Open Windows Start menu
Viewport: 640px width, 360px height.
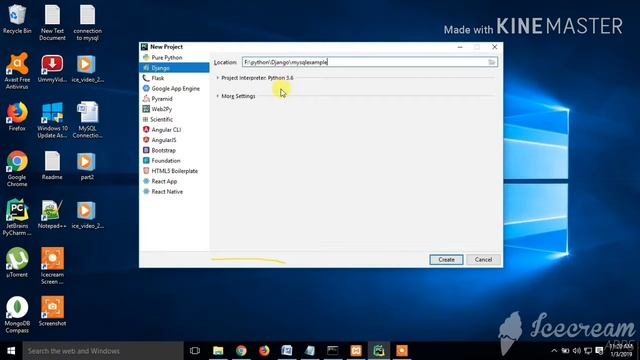[x=11, y=351]
